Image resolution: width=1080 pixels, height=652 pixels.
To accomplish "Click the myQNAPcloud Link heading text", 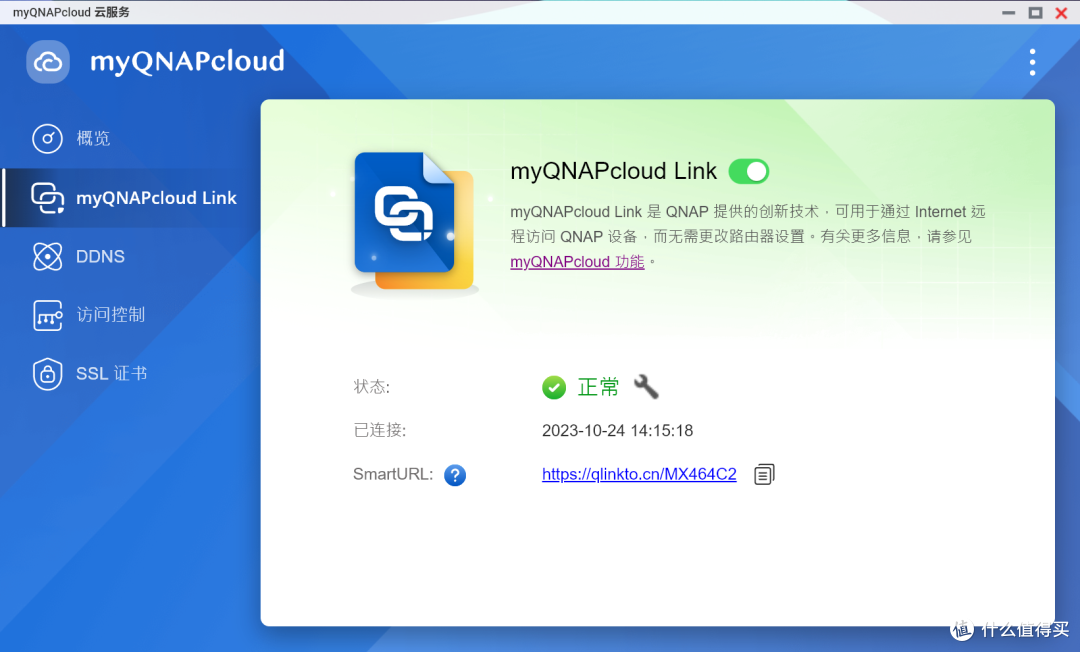I will click(x=613, y=171).
